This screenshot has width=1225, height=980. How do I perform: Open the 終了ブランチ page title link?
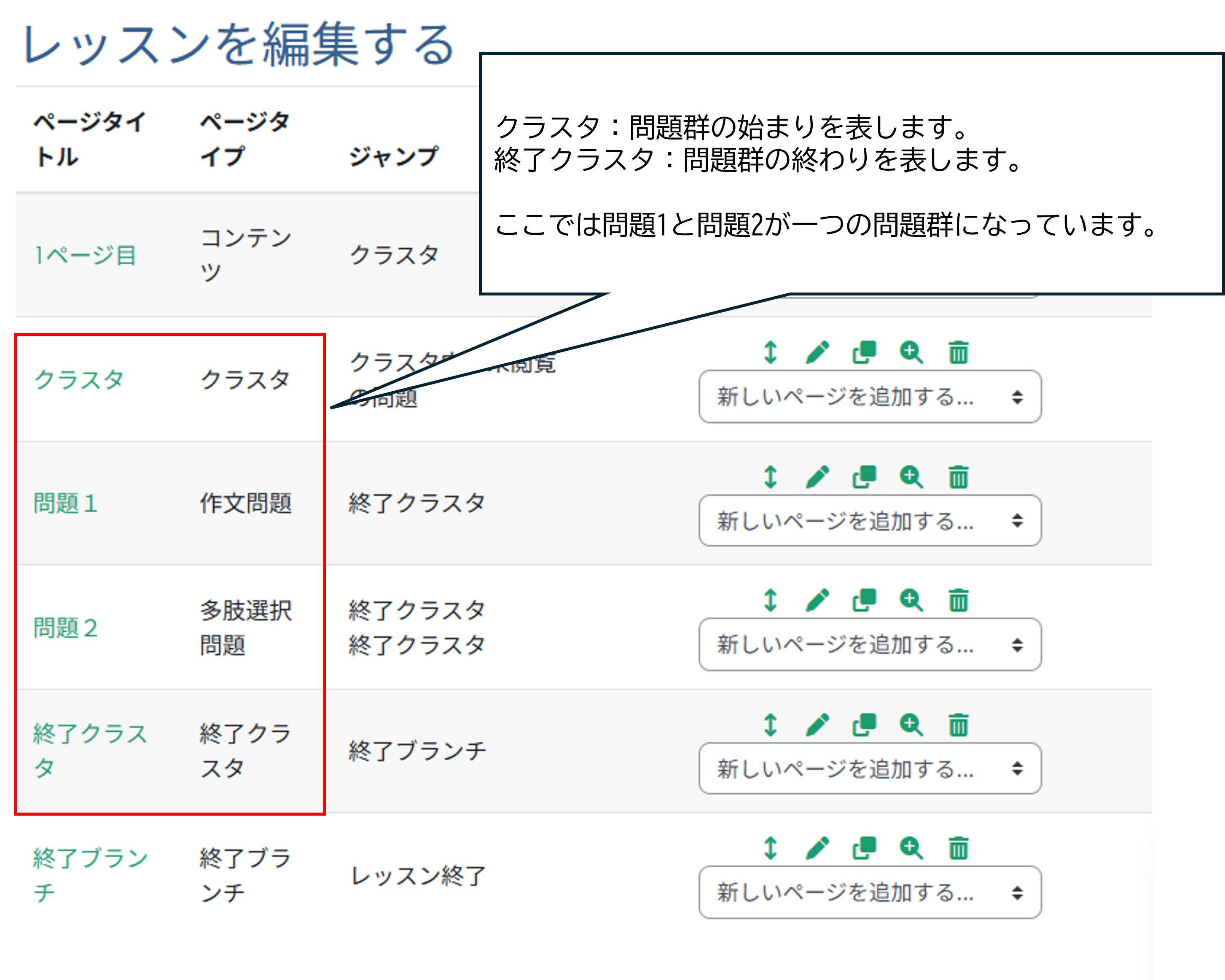click(x=90, y=858)
